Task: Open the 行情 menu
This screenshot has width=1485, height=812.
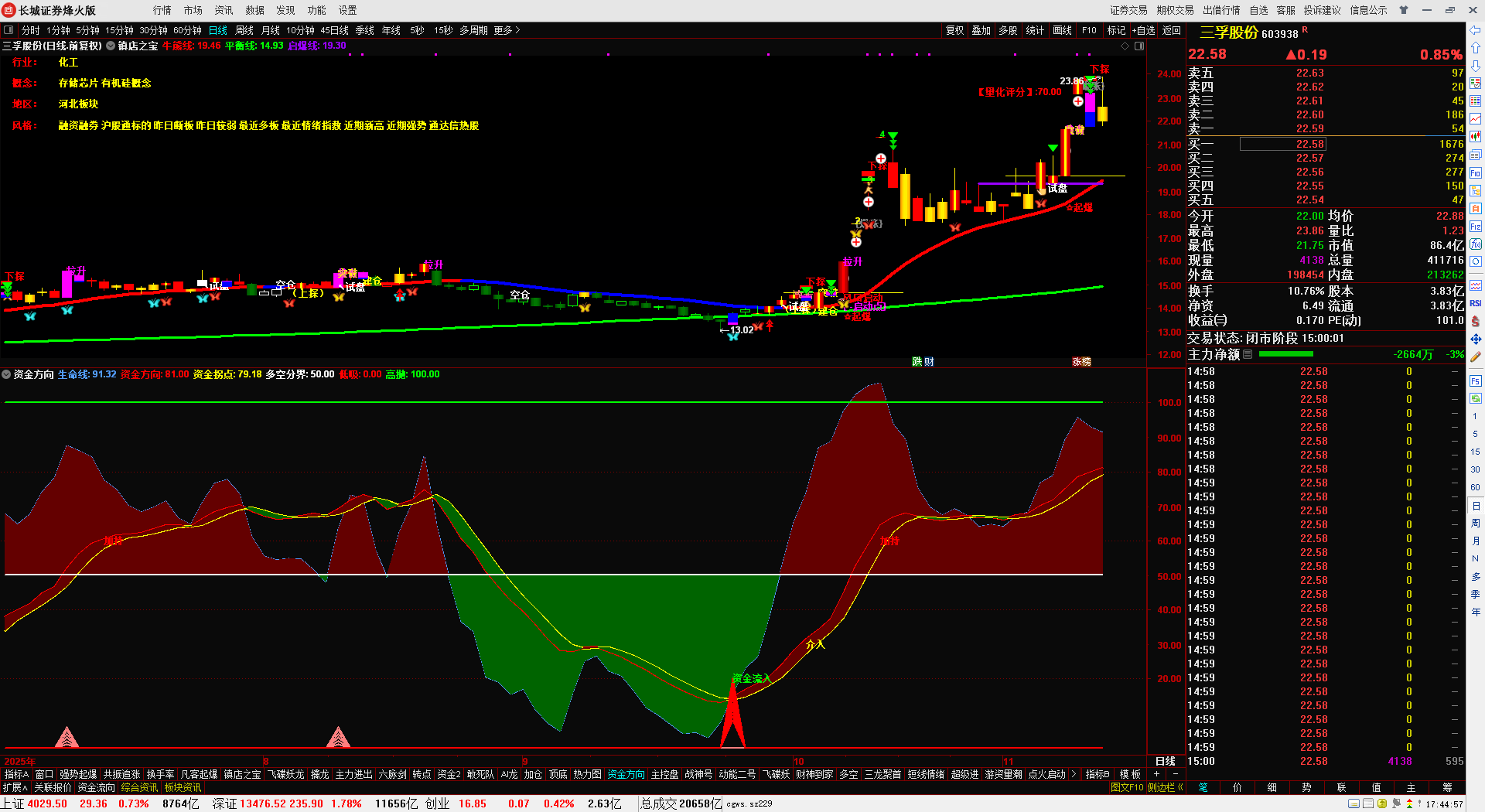Action: coord(162,10)
